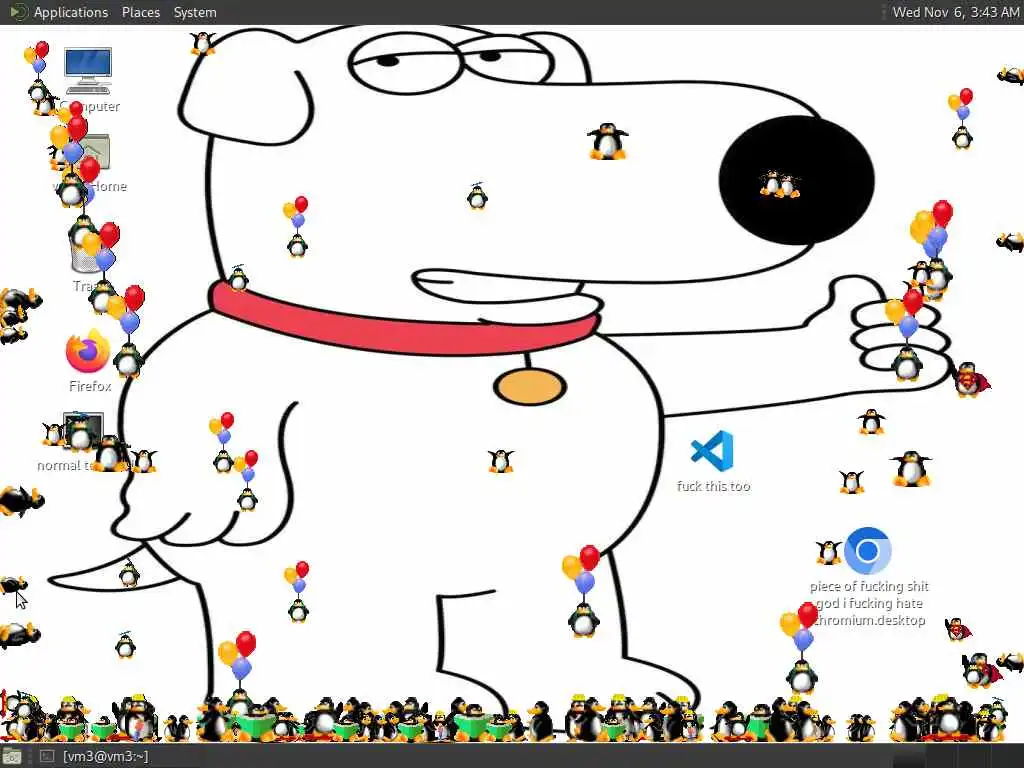Open the Places menu

point(140,12)
